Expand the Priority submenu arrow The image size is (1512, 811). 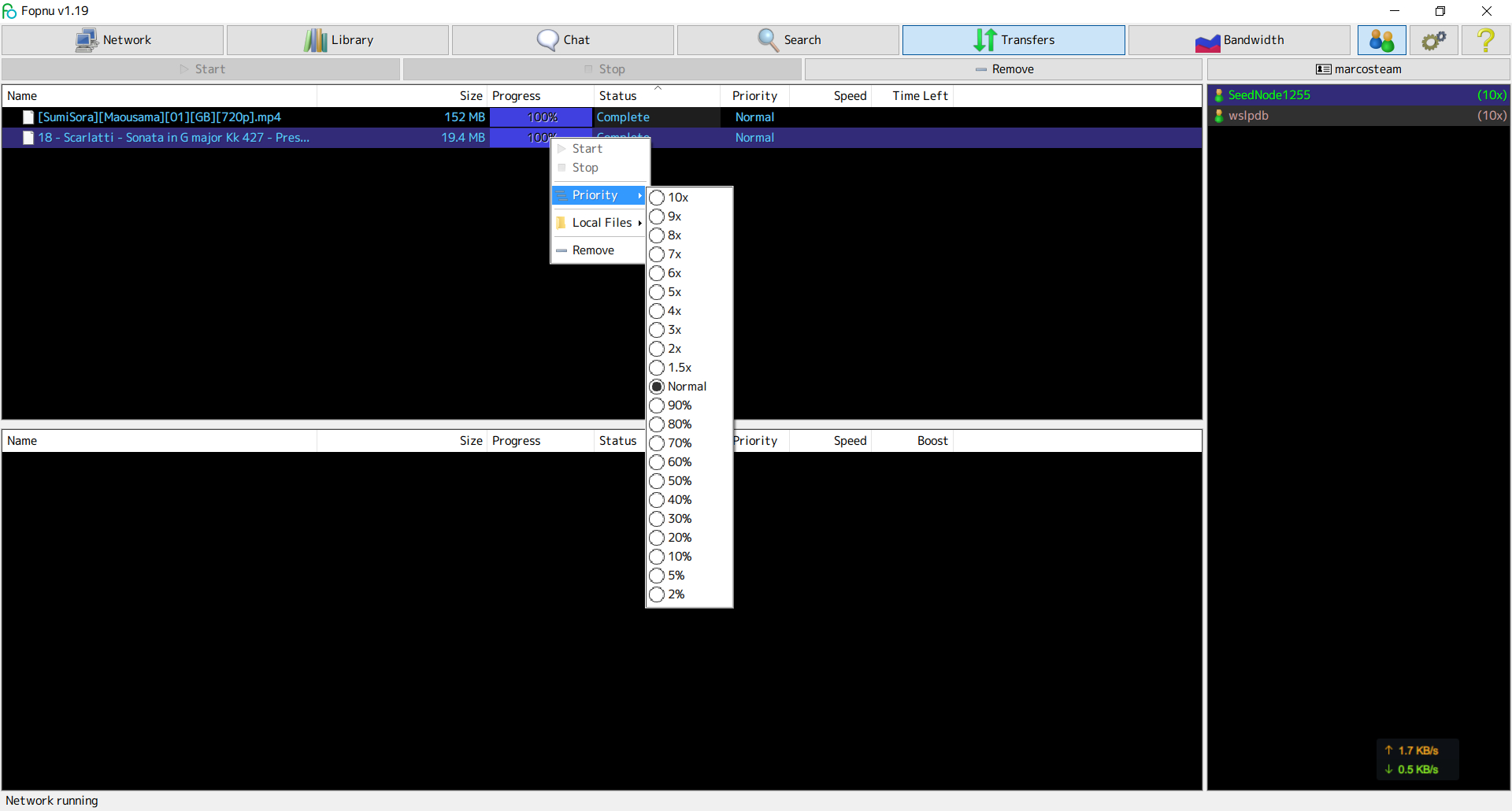point(639,195)
